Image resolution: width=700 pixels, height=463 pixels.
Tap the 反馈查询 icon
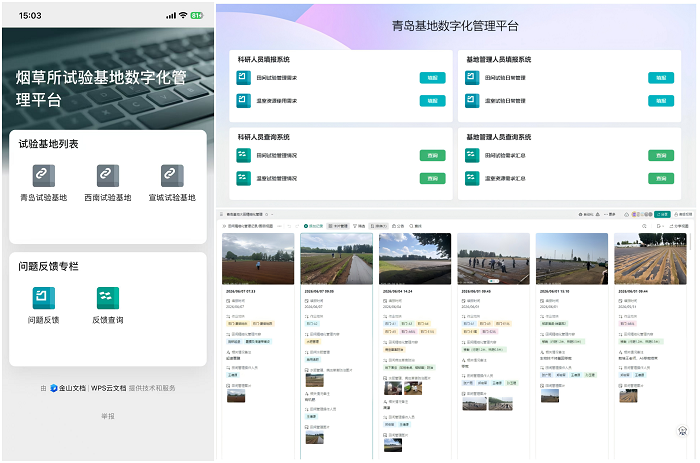[108, 298]
